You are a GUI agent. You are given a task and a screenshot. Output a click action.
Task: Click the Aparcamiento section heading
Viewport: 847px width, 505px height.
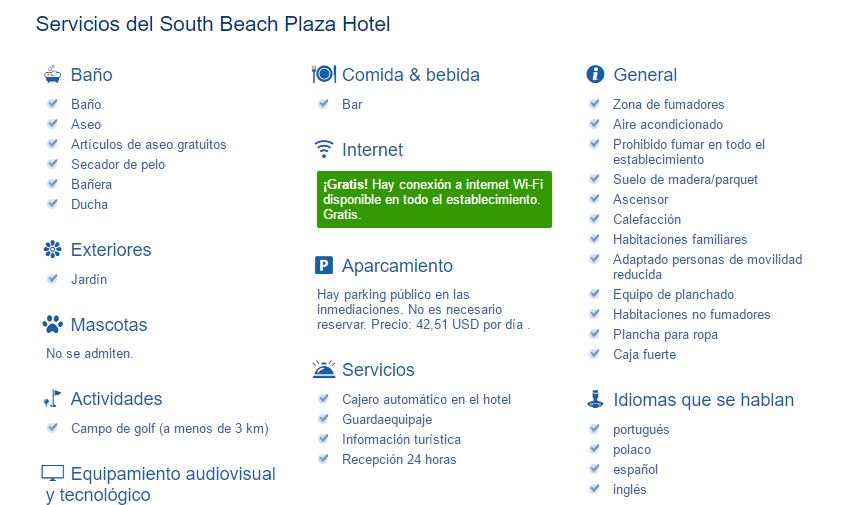pyautogui.click(x=397, y=266)
